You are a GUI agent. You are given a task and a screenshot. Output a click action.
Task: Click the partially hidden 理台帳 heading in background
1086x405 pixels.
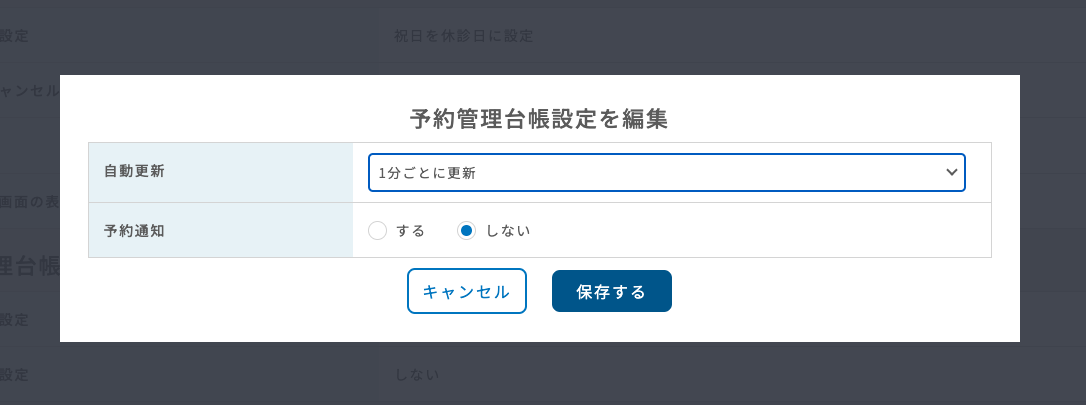(x=30, y=266)
